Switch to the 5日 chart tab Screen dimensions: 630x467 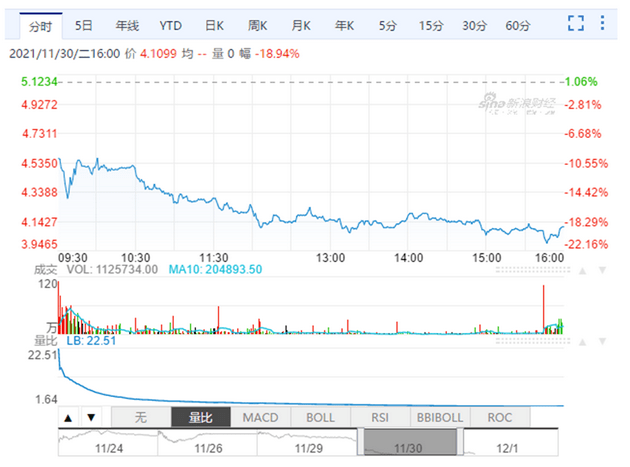coord(84,23)
